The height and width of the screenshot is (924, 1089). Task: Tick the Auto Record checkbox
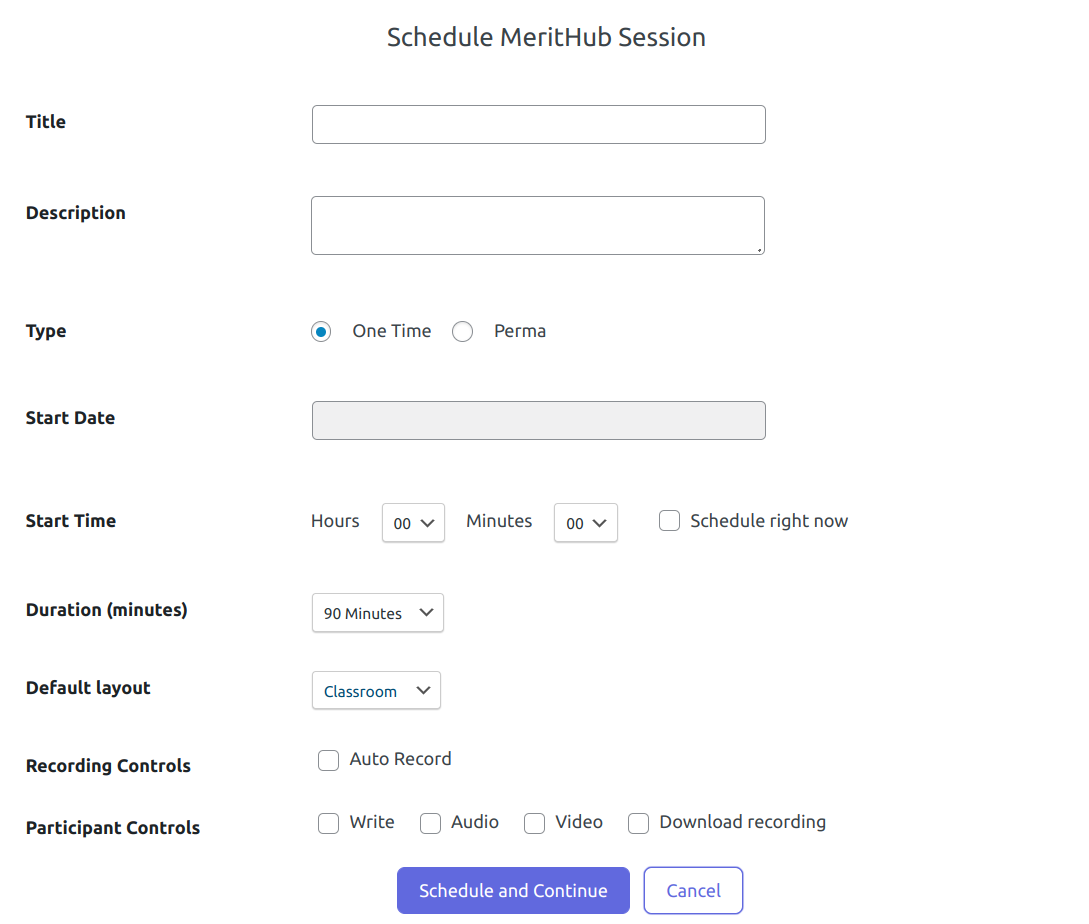point(329,761)
